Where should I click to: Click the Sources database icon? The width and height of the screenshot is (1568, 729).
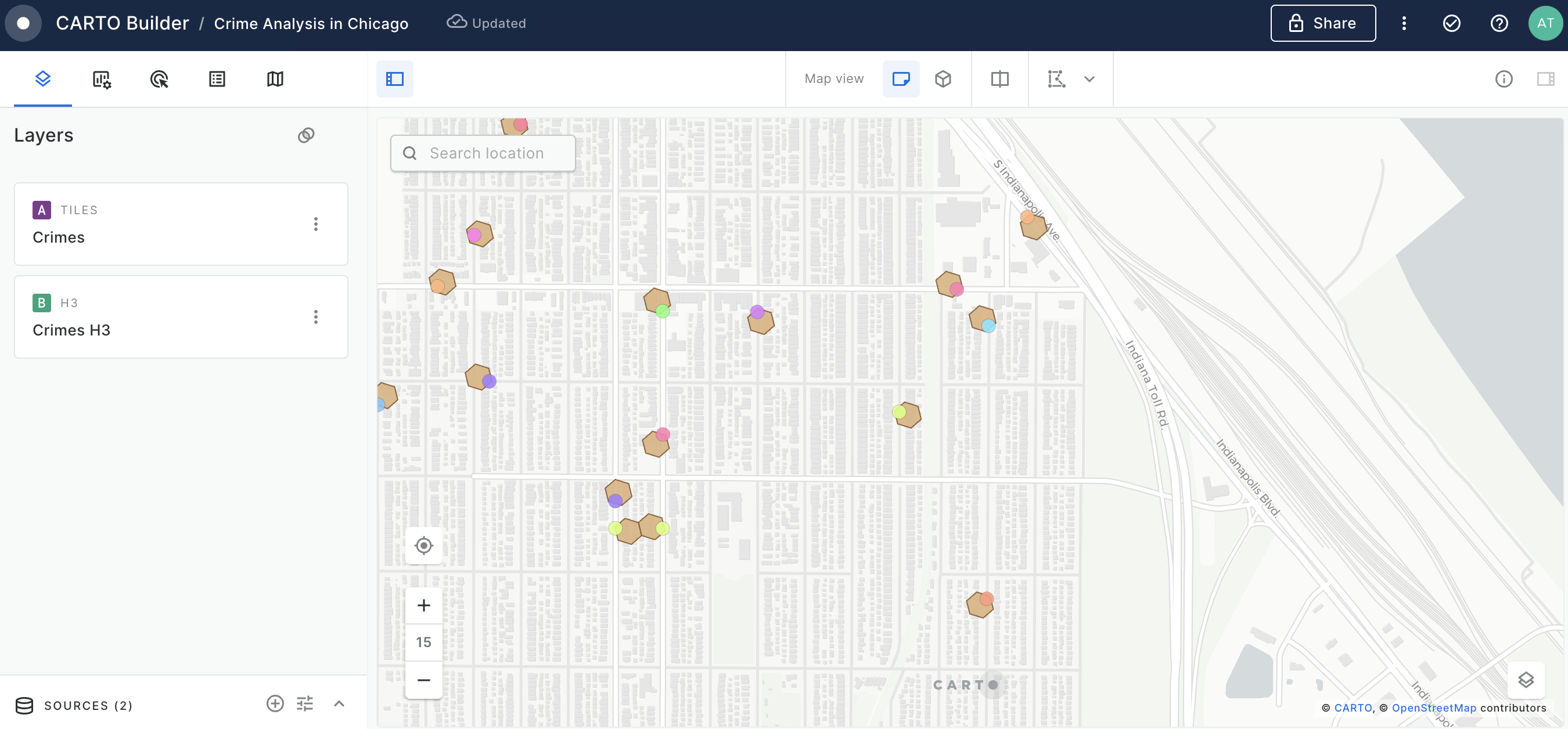tap(24, 705)
